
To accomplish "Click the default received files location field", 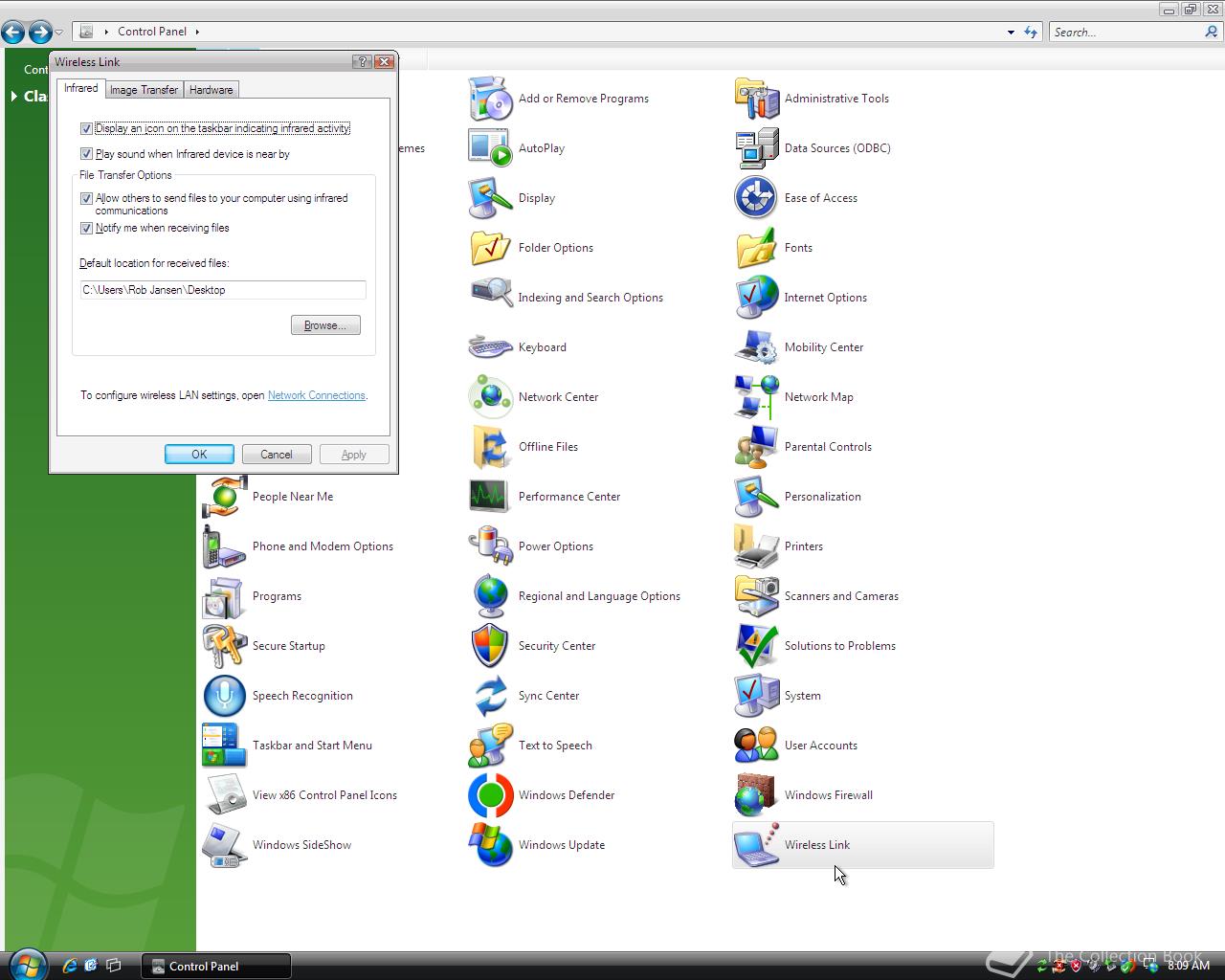I will (223, 290).
